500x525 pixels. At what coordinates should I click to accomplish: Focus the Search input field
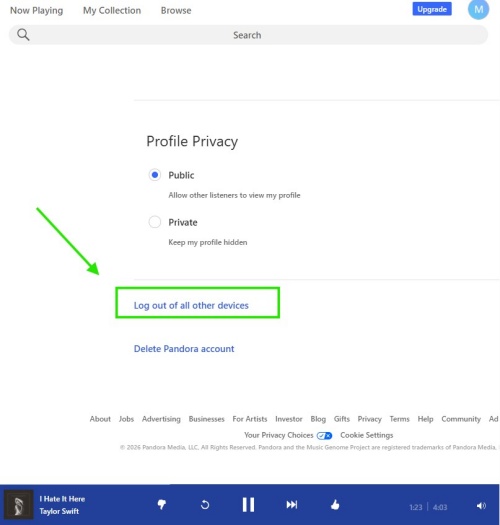pyautogui.click(x=248, y=35)
